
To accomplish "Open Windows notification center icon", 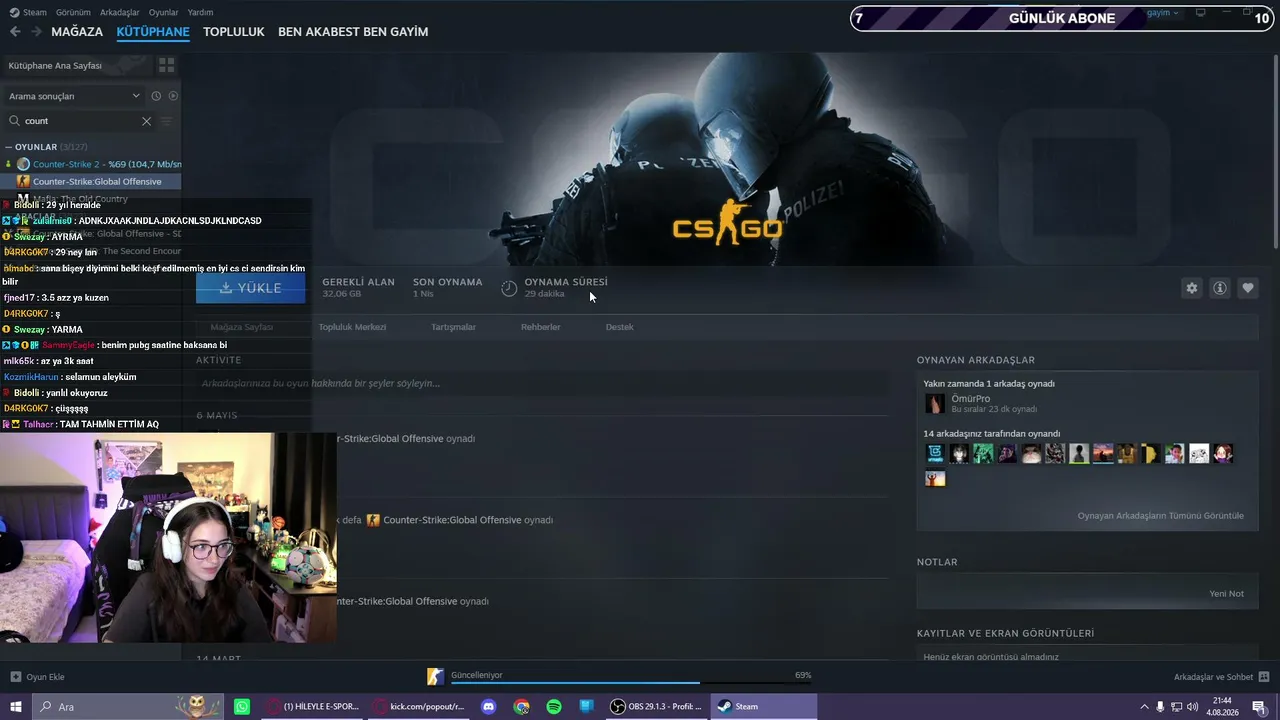I will (1259, 707).
